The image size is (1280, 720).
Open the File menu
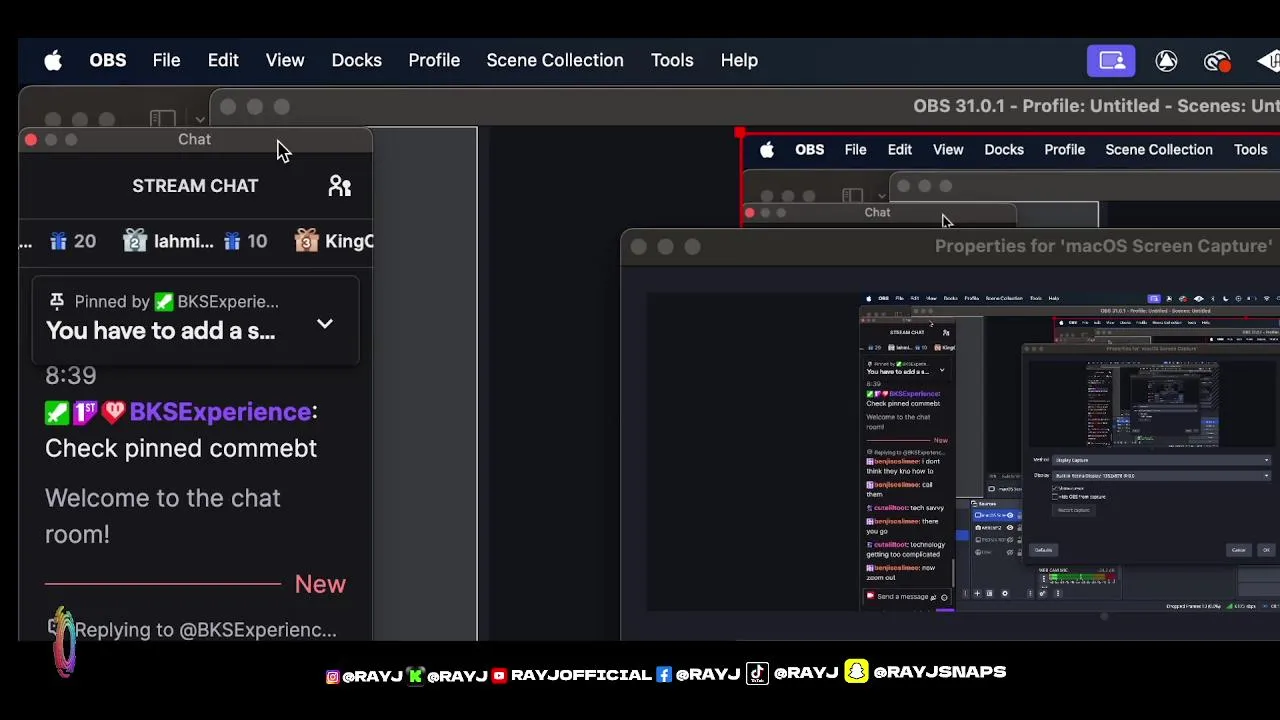point(166,60)
